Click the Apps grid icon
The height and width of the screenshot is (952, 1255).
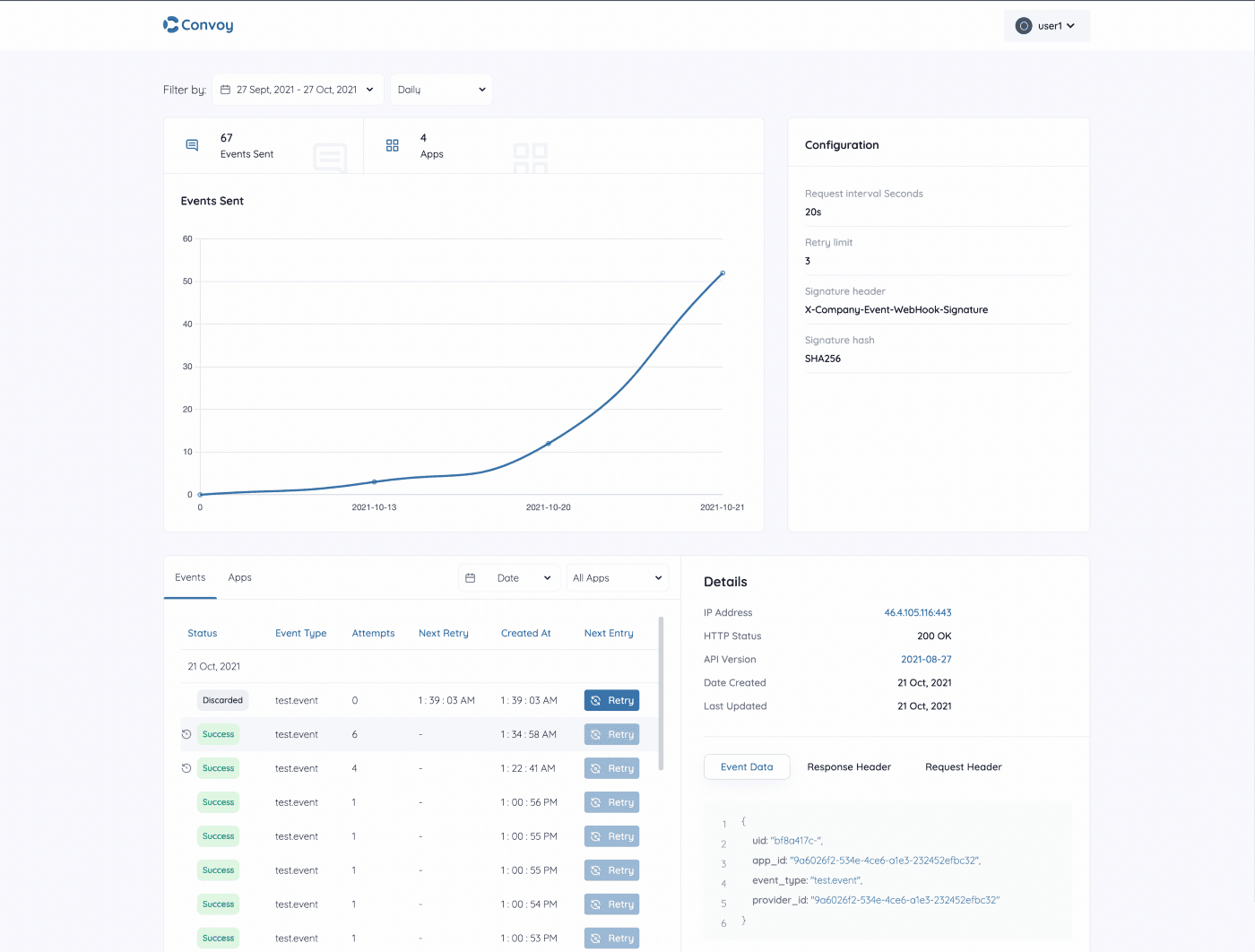point(392,145)
